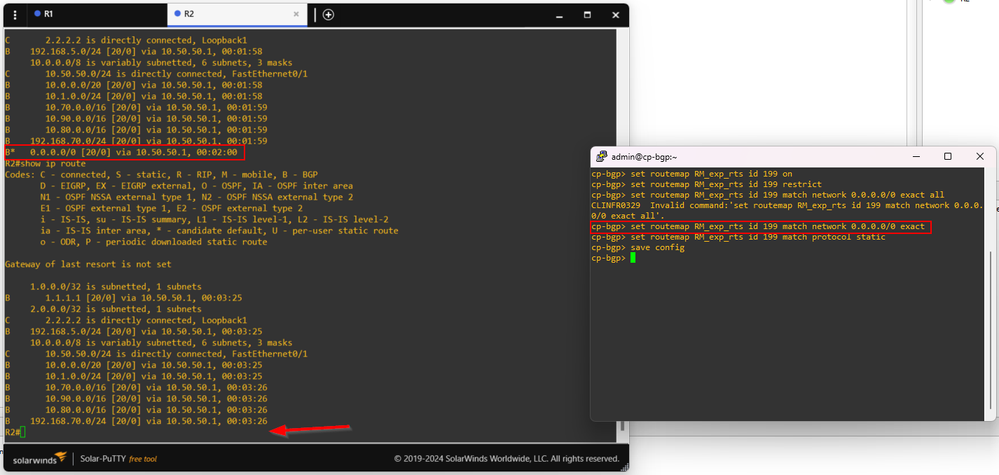Screen dimensions: 999x475
Task: Maximize the admin@cp-bgp terminal window
Action: (947, 157)
